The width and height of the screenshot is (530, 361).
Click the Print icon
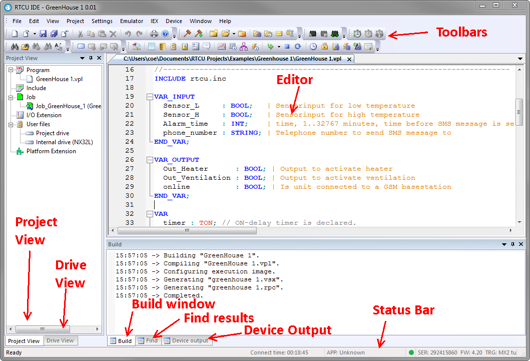tap(154, 33)
